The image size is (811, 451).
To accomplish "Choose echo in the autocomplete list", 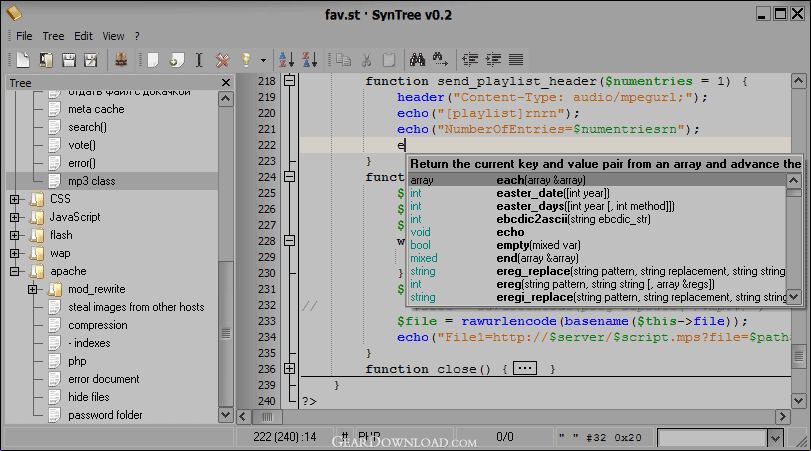I will [597, 232].
